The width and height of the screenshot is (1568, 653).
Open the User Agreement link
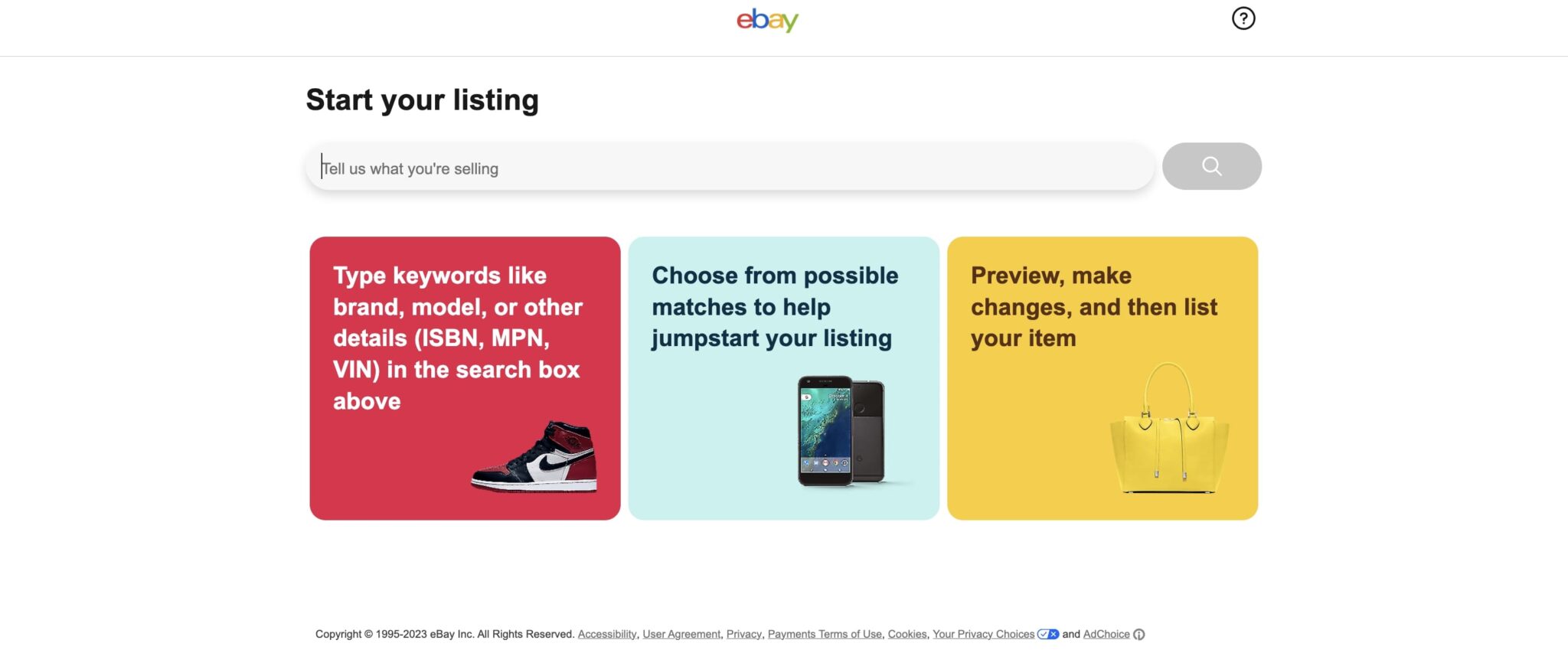(681, 634)
